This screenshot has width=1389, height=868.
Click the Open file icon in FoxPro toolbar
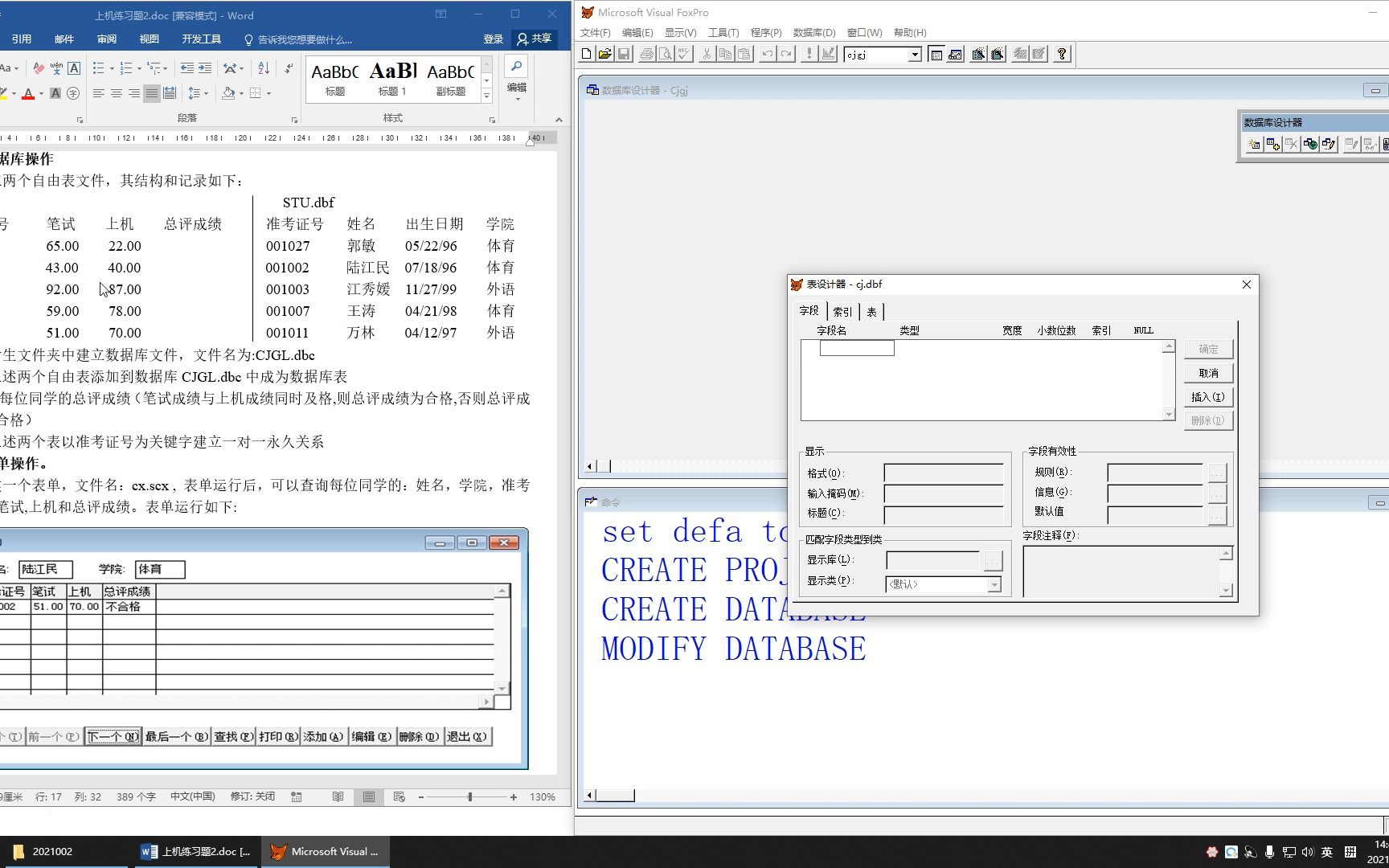pyautogui.click(x=604, y=54)
